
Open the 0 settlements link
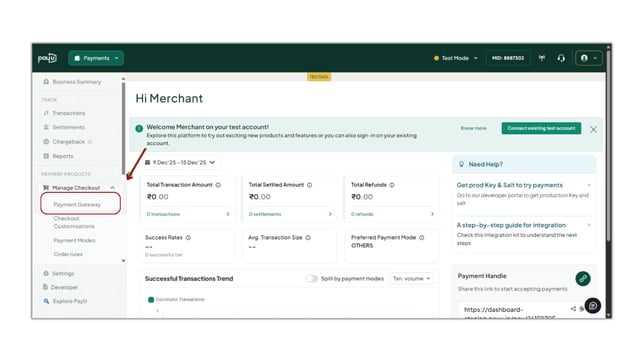[265, 214]
